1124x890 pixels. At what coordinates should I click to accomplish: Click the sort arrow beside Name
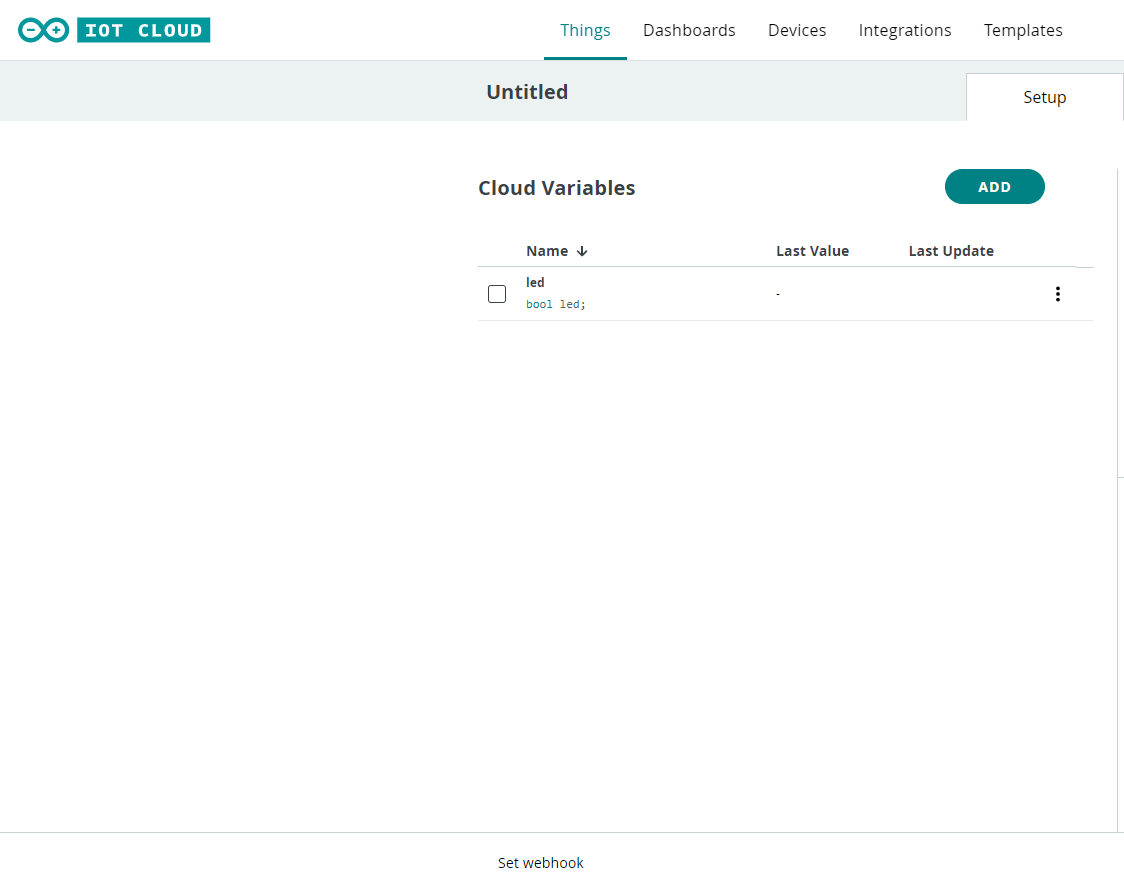[x=582, y=251]
